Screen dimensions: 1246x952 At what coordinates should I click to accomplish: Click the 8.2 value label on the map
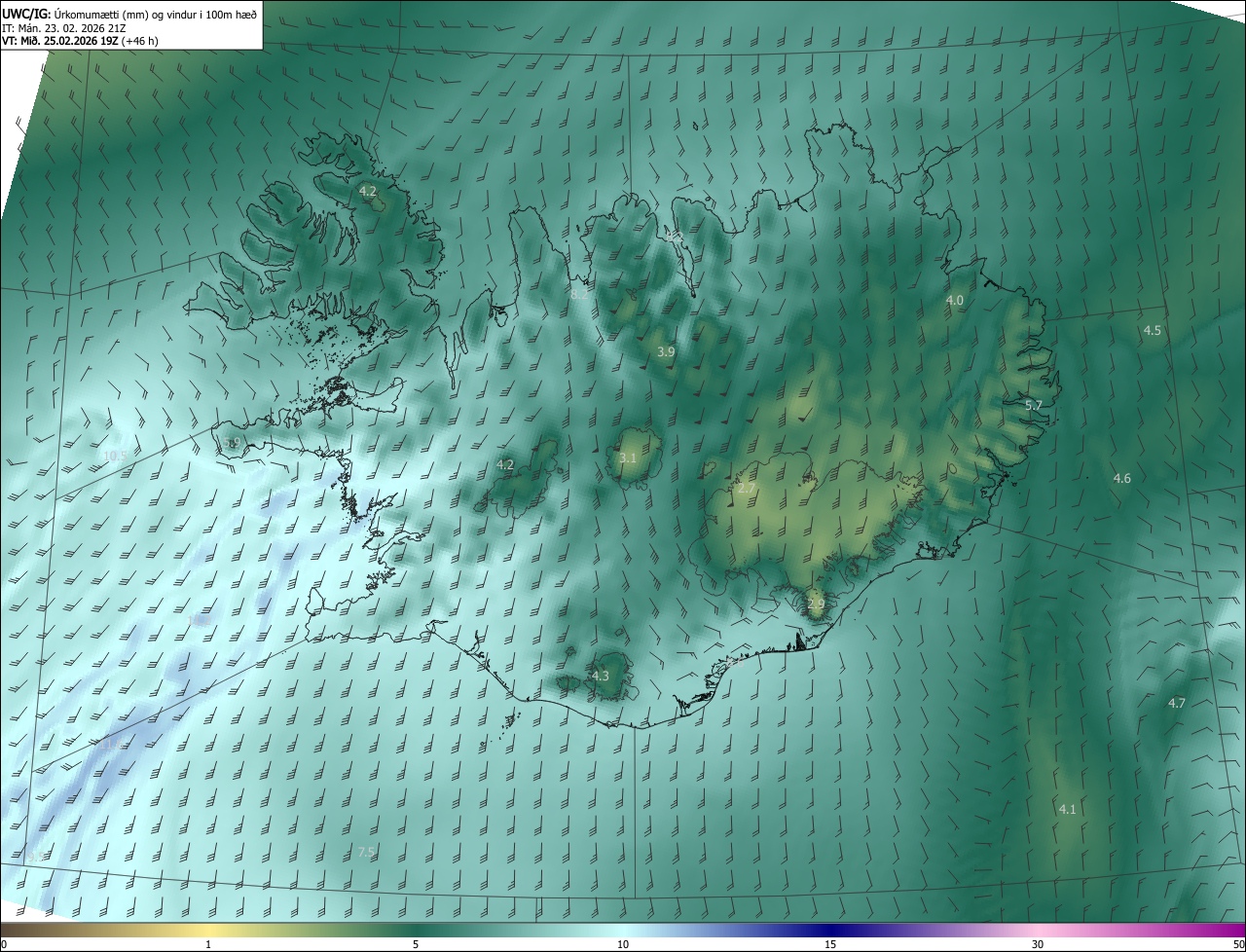point(579,293)
